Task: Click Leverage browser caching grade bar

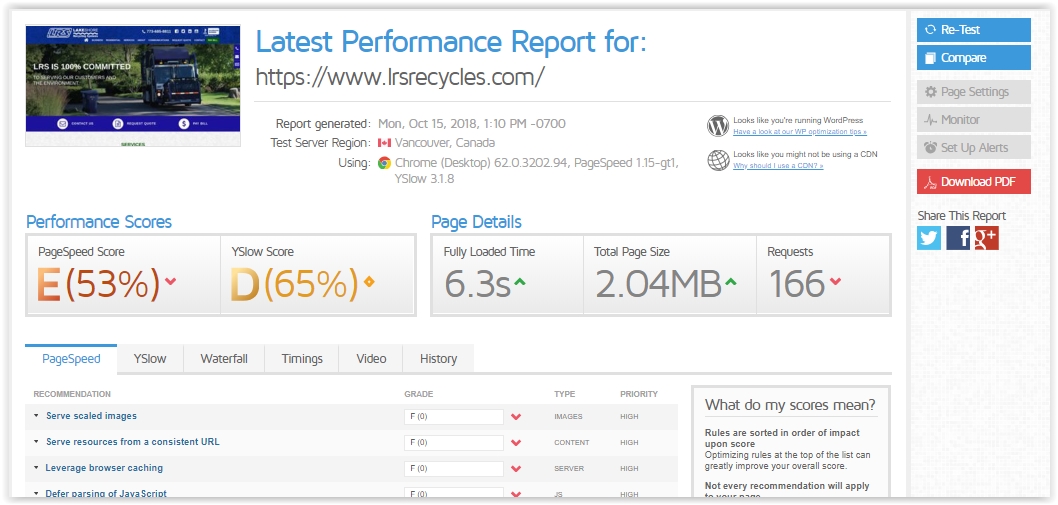Action: pos(454,469)
